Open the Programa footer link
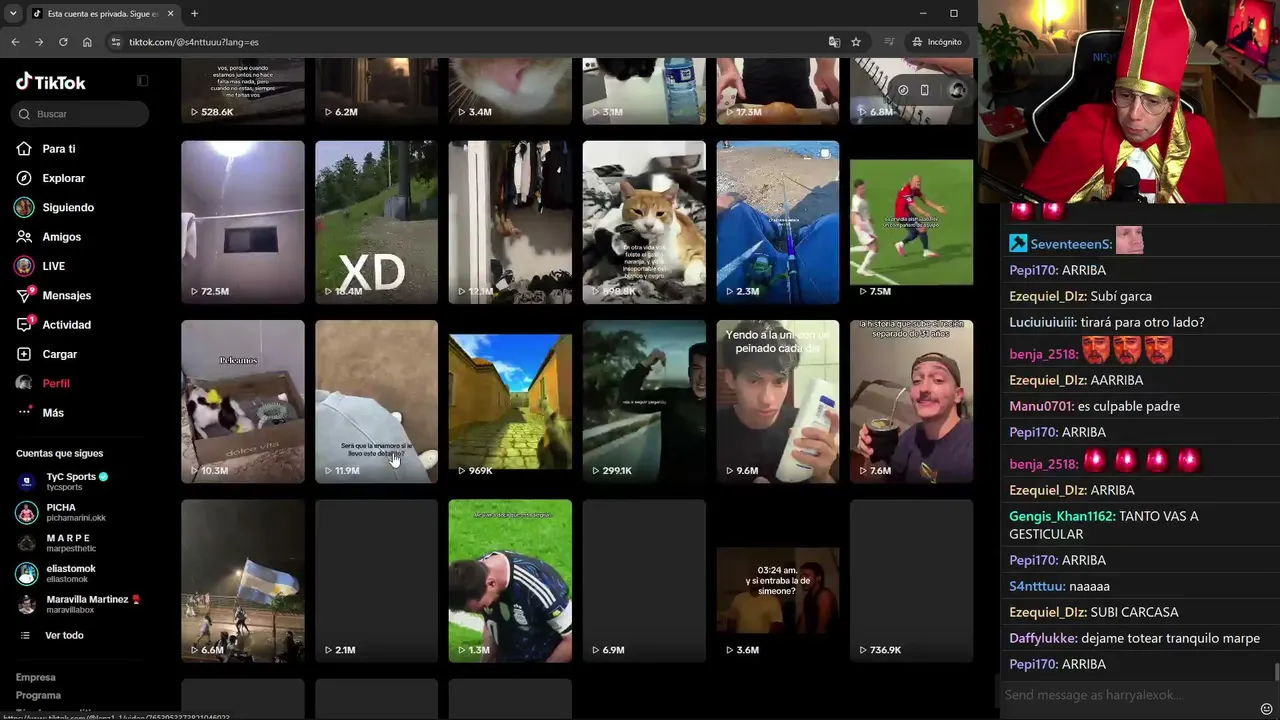 click(x=38, y=695)
